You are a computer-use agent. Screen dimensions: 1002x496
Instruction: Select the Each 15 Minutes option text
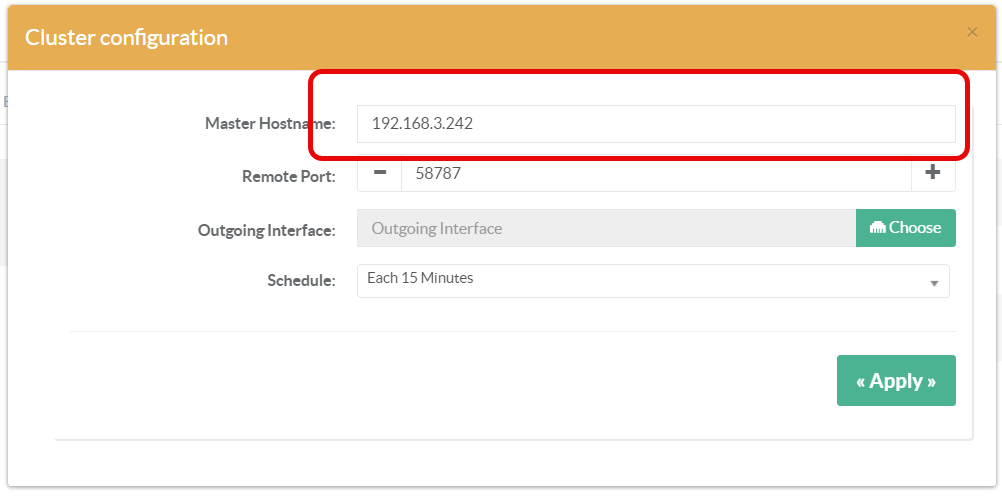[x=420, y=278]
